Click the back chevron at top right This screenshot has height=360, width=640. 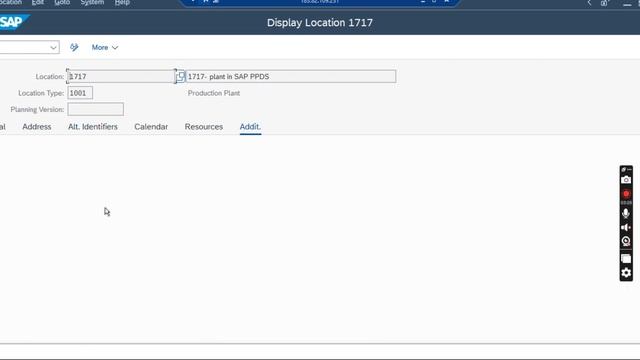coord(589,3)
